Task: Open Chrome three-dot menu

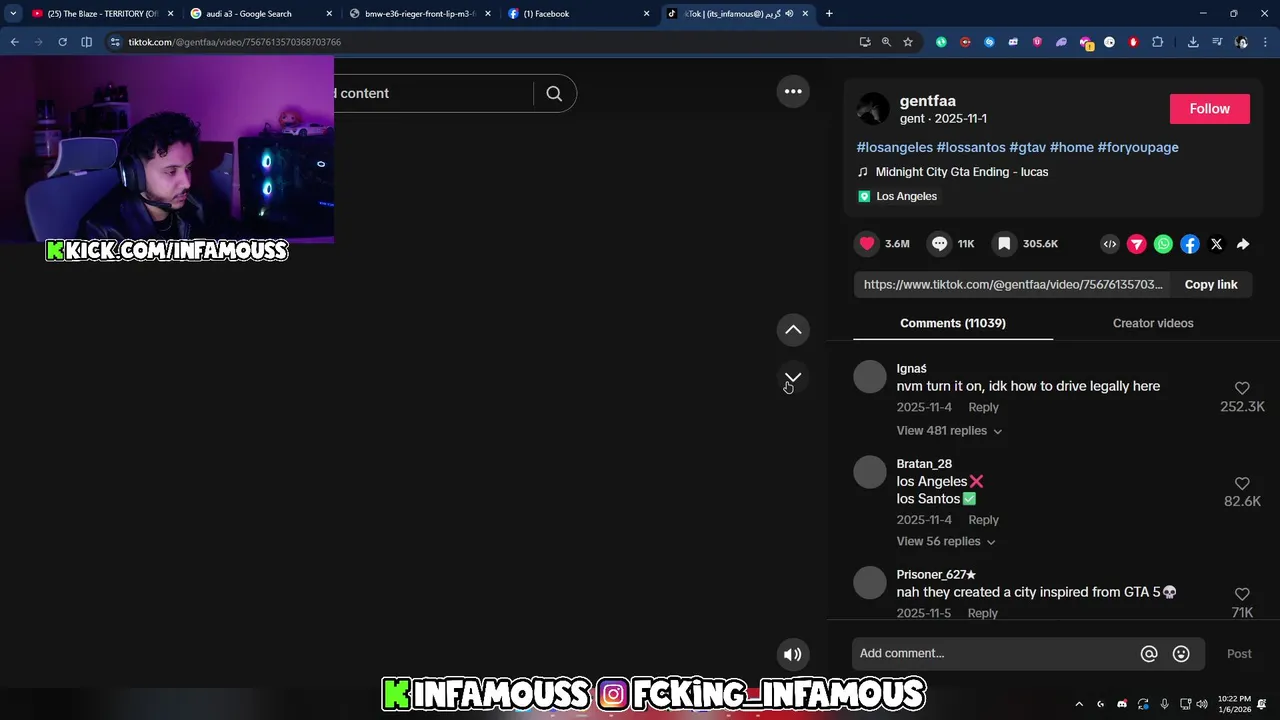Action: click(1266, 42)
